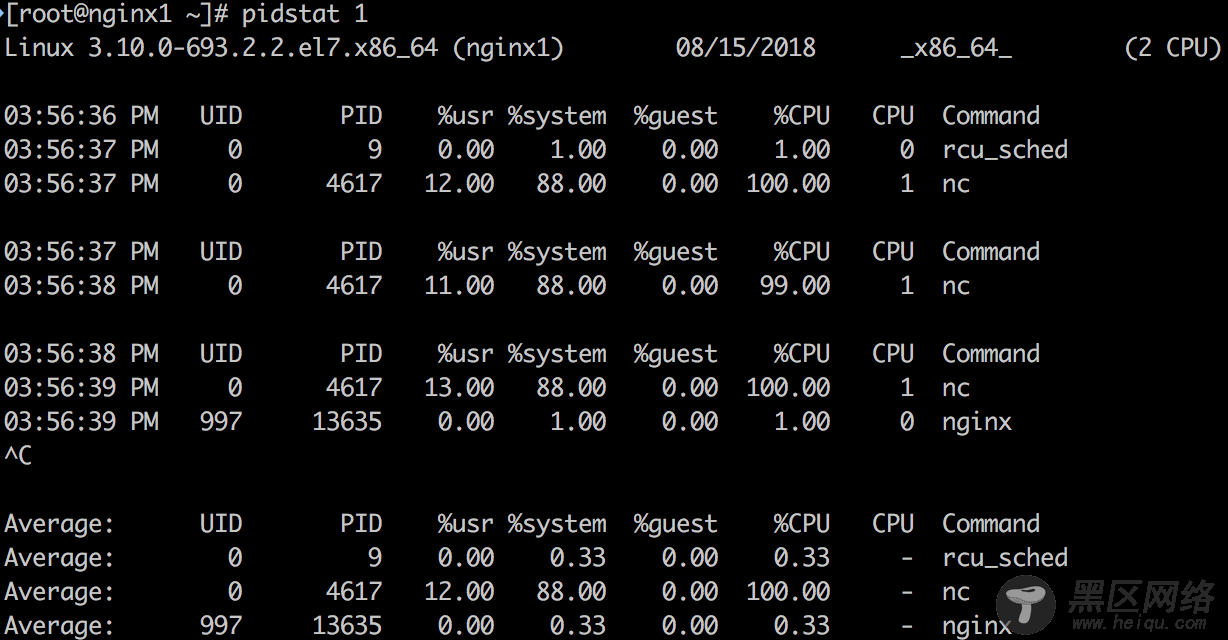Click the _x86_64_ architecture label
The image size is (1228, 640).
pos(956,48)
